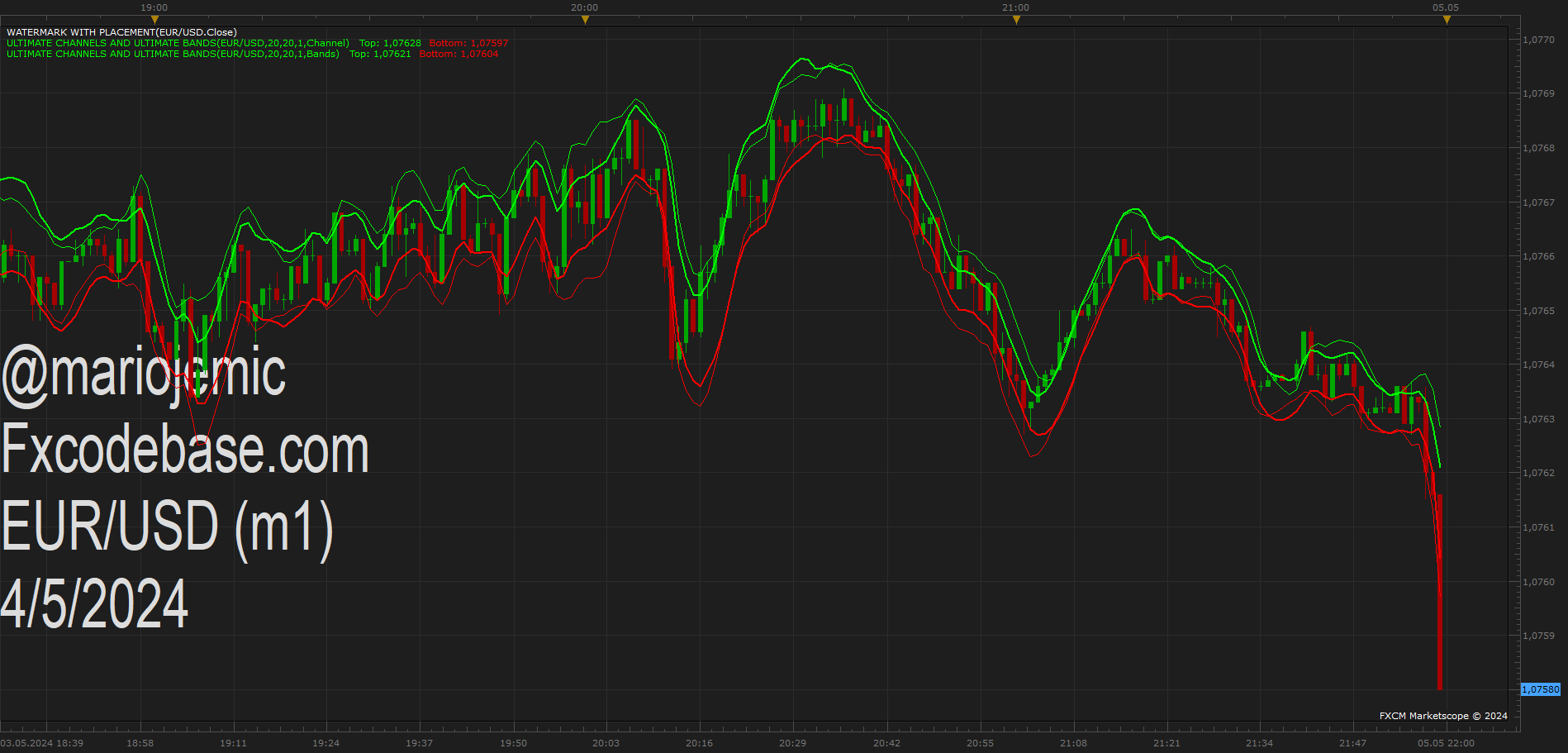Click the 21:47 time axis label

[x=1352, y=743]
